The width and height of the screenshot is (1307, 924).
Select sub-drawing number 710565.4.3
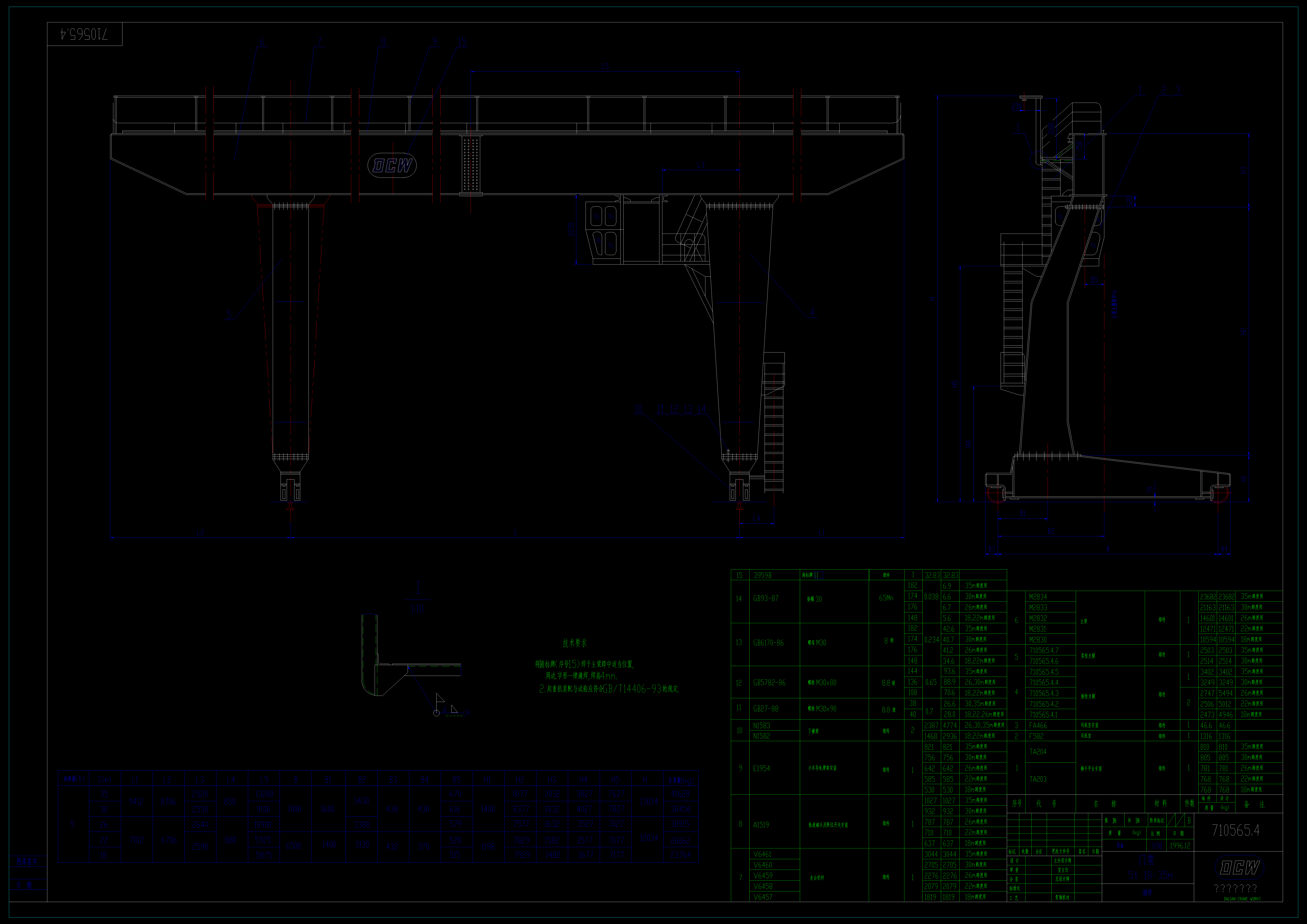pos(1044,693)
